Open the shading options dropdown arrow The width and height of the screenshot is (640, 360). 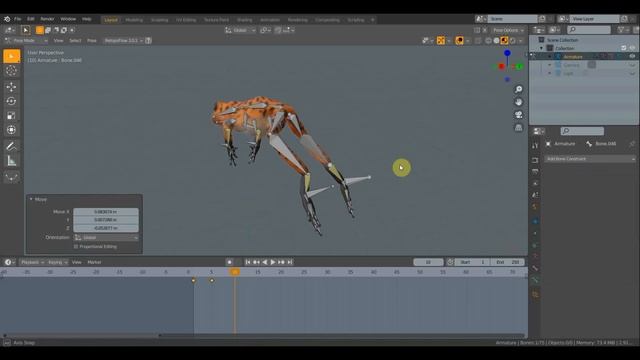pos(521,40)
